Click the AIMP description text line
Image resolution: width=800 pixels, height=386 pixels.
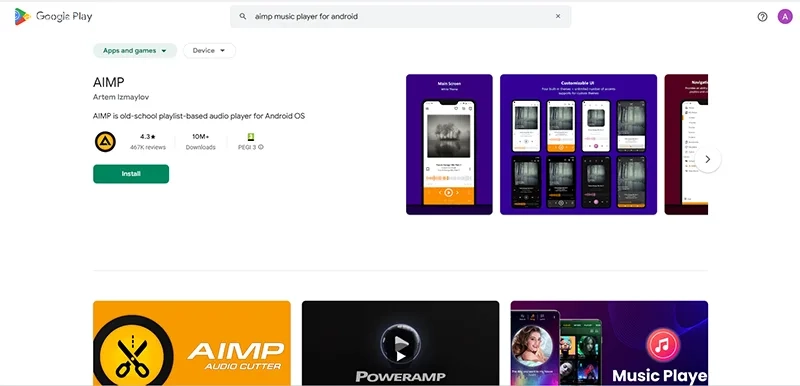199,116
